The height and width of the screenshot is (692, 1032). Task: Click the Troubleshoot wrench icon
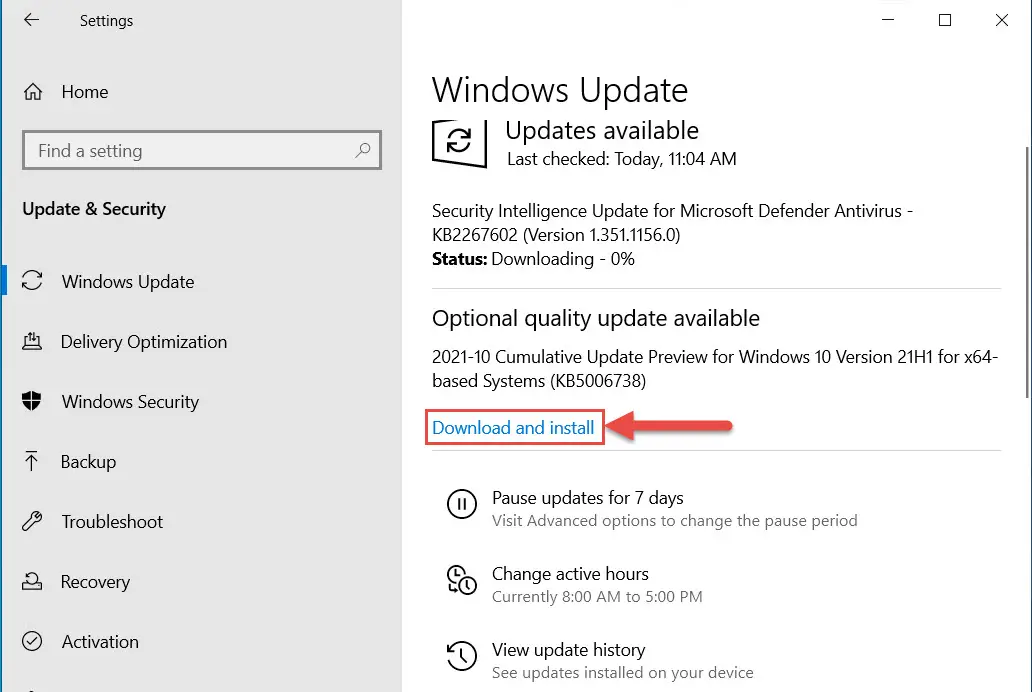(32, 521)
